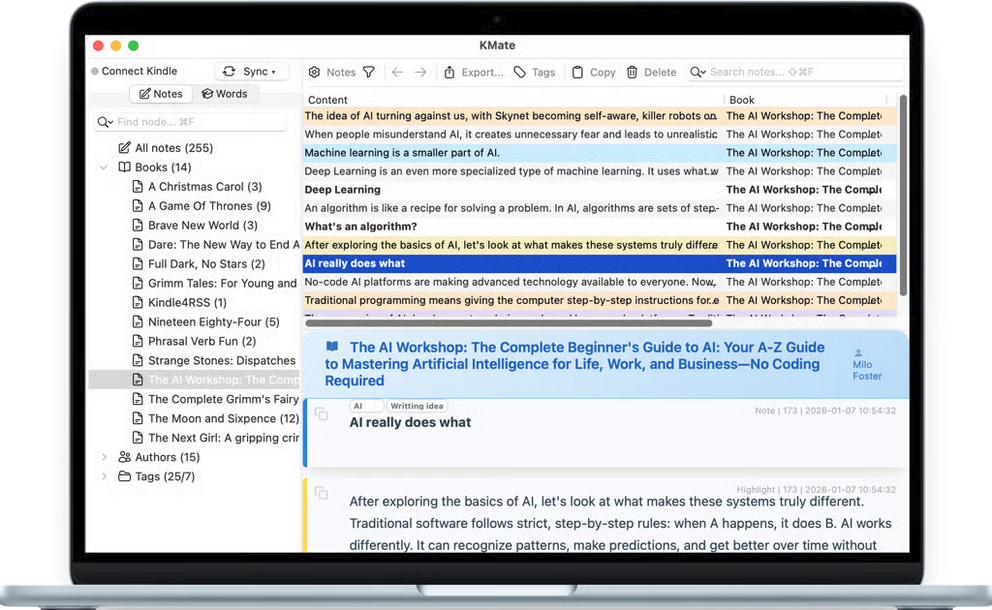Open the settings gear in the toolbar

tap(314, 72)
